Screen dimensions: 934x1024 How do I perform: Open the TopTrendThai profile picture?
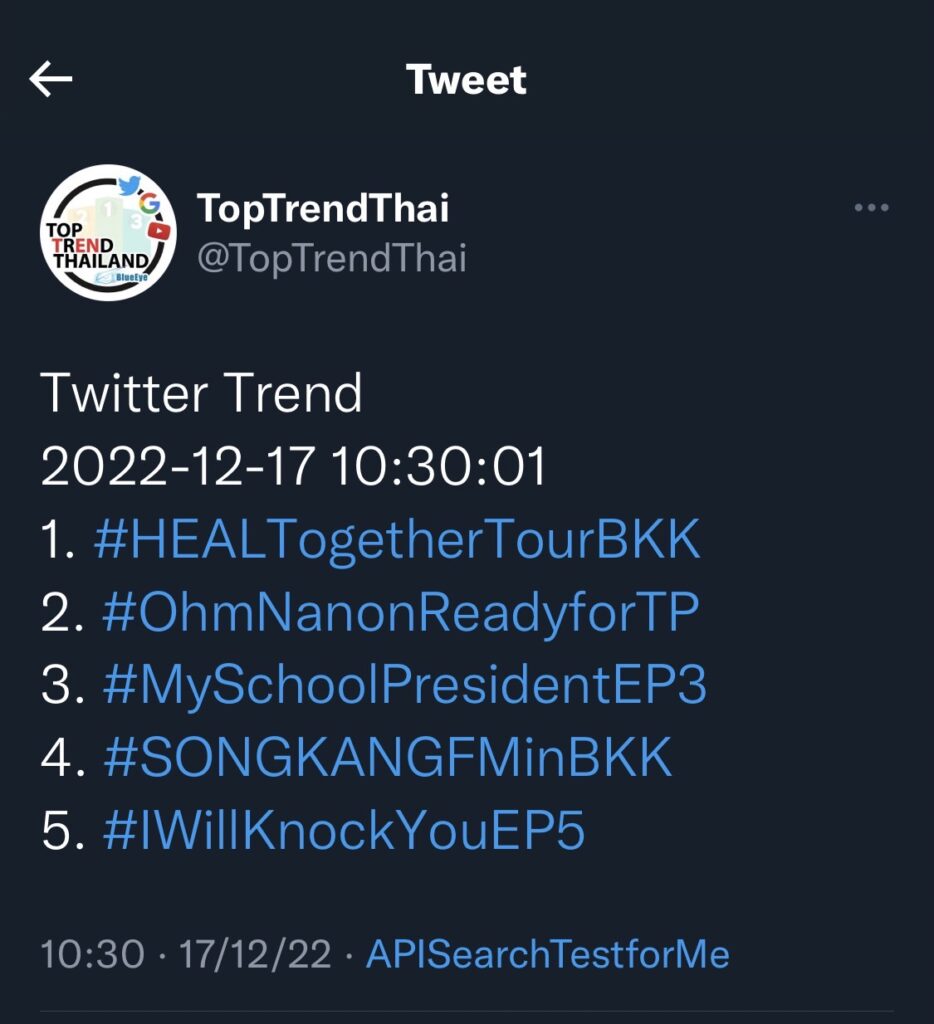108,233
